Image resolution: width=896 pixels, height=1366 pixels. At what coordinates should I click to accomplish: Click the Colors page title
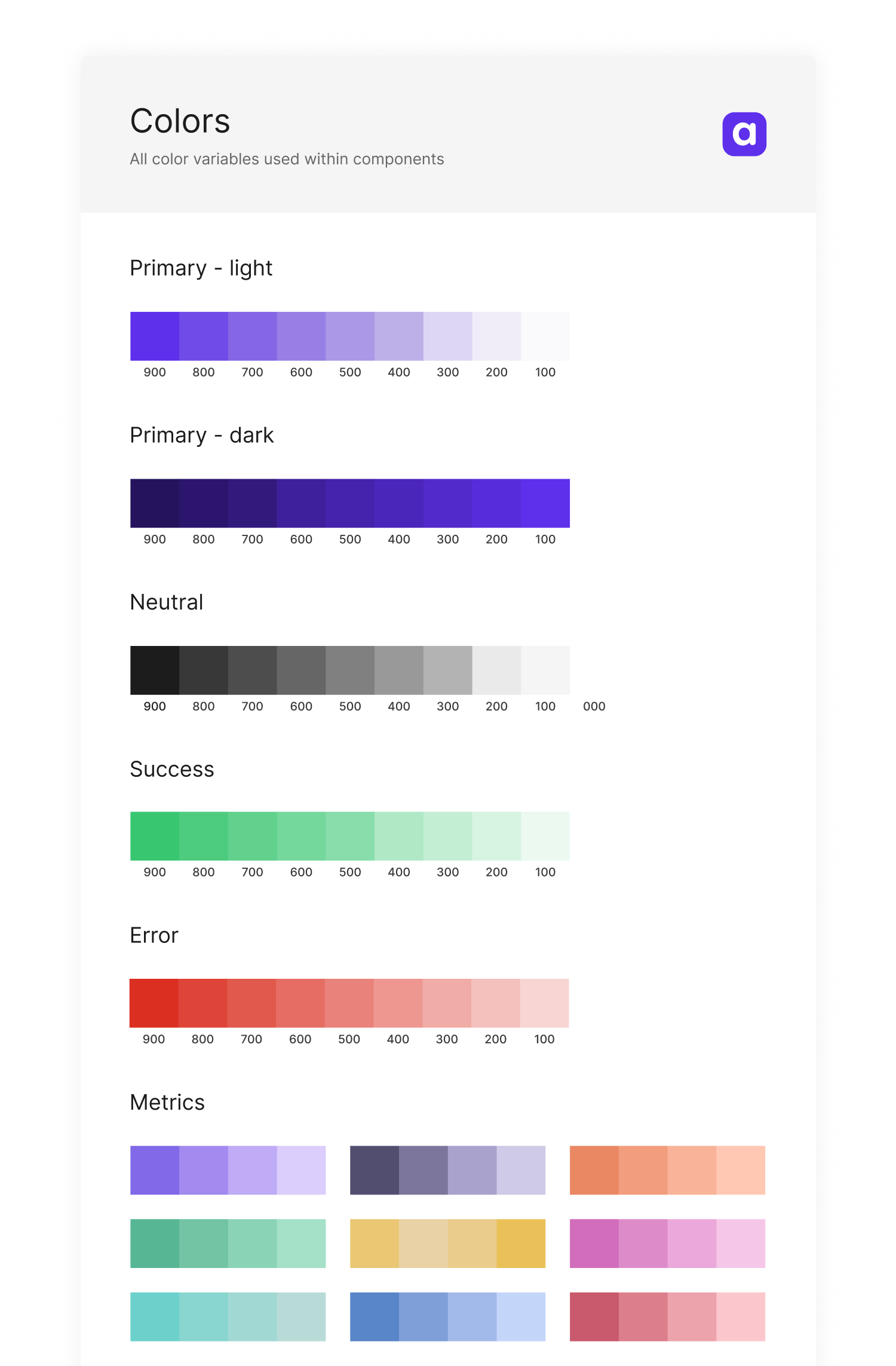point(180,121)
